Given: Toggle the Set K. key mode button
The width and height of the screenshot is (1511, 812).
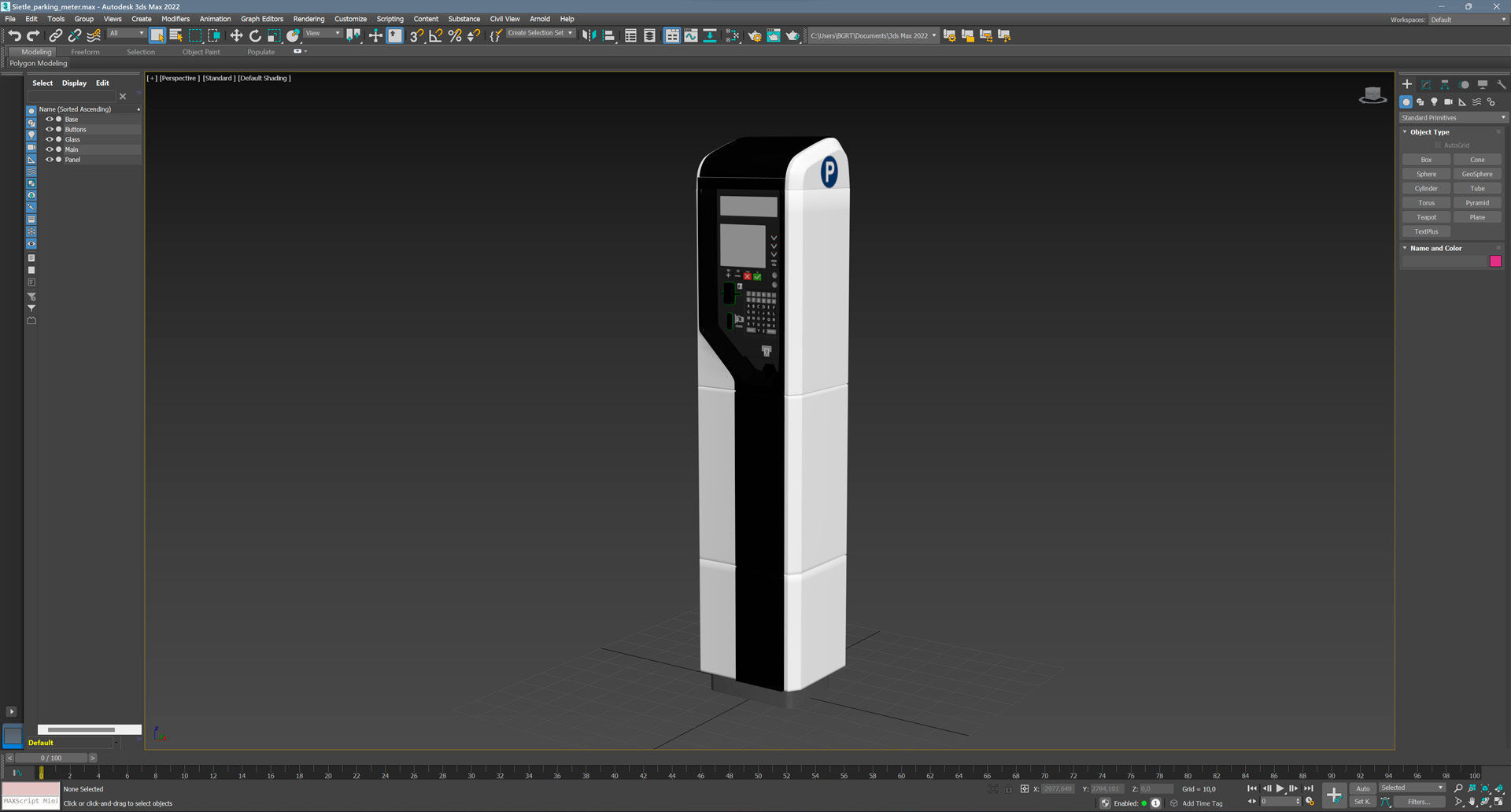Looking at the screenshot, I should tap(1362, 802).
